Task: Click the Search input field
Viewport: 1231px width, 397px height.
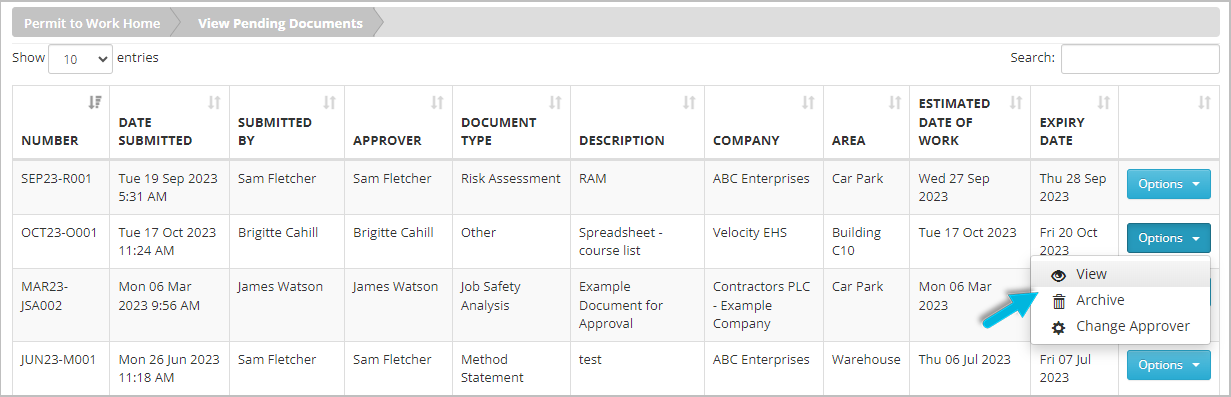Action: [x=1139, y=59]
